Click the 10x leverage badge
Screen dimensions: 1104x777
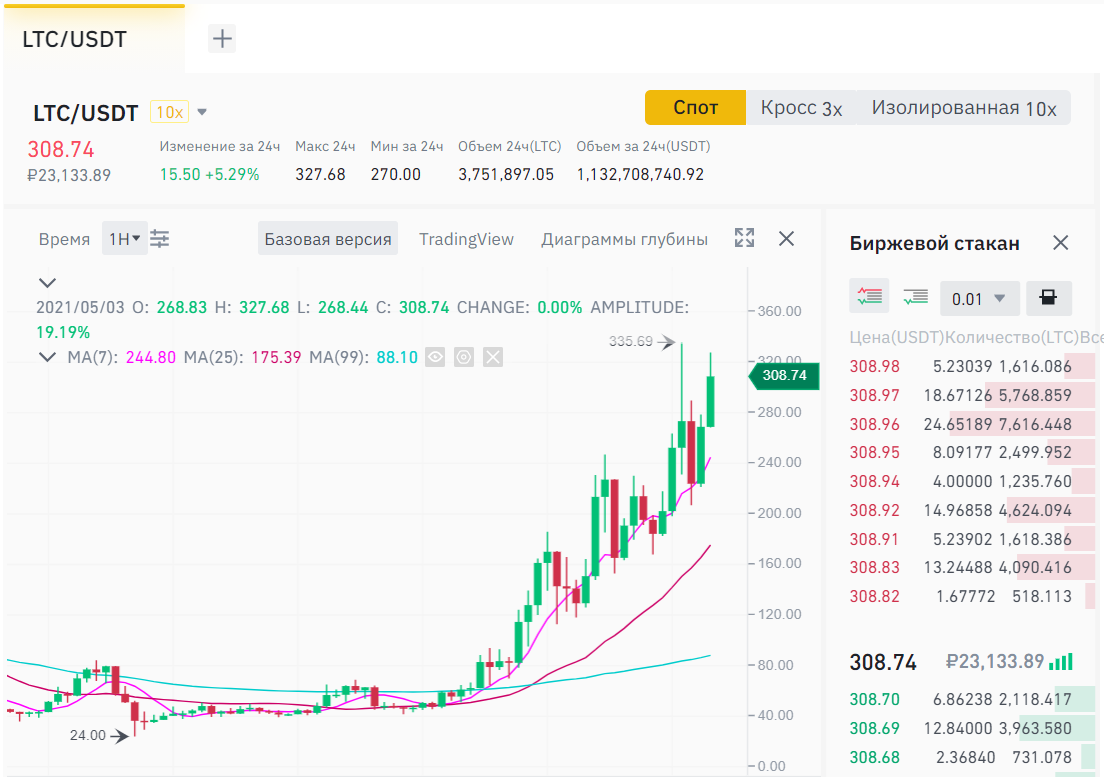(x=169, y=112)
